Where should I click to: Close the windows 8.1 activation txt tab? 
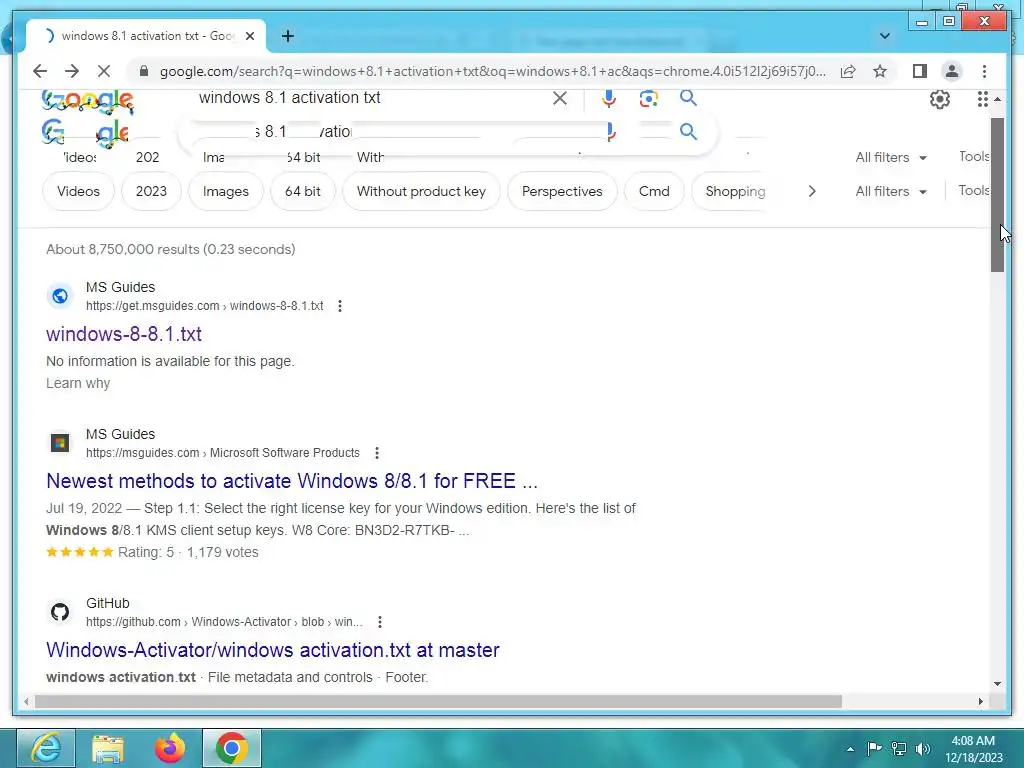tap(249, 36)
